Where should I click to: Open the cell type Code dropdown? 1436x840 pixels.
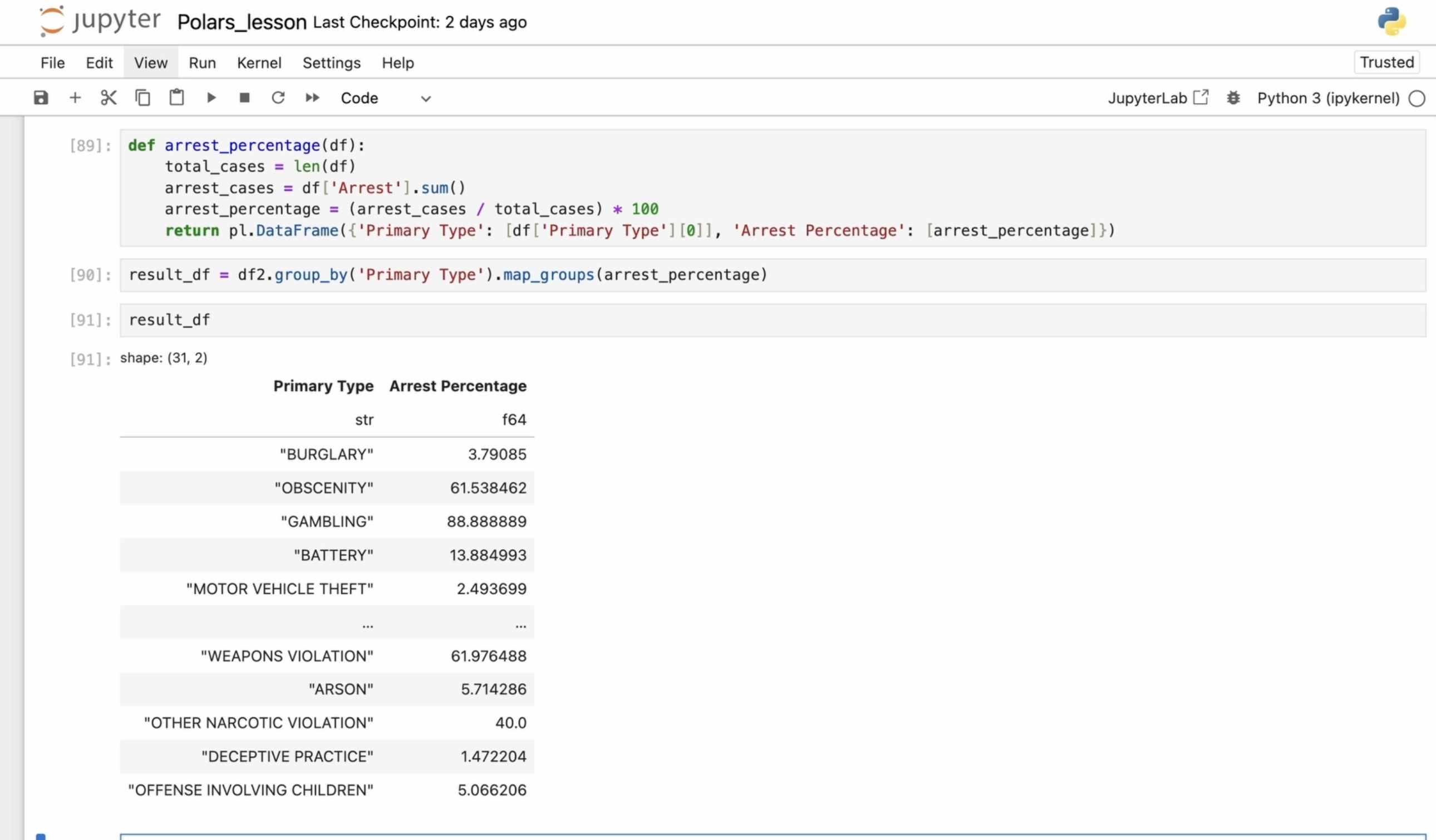pyautogui.click(x=385, y=98)
